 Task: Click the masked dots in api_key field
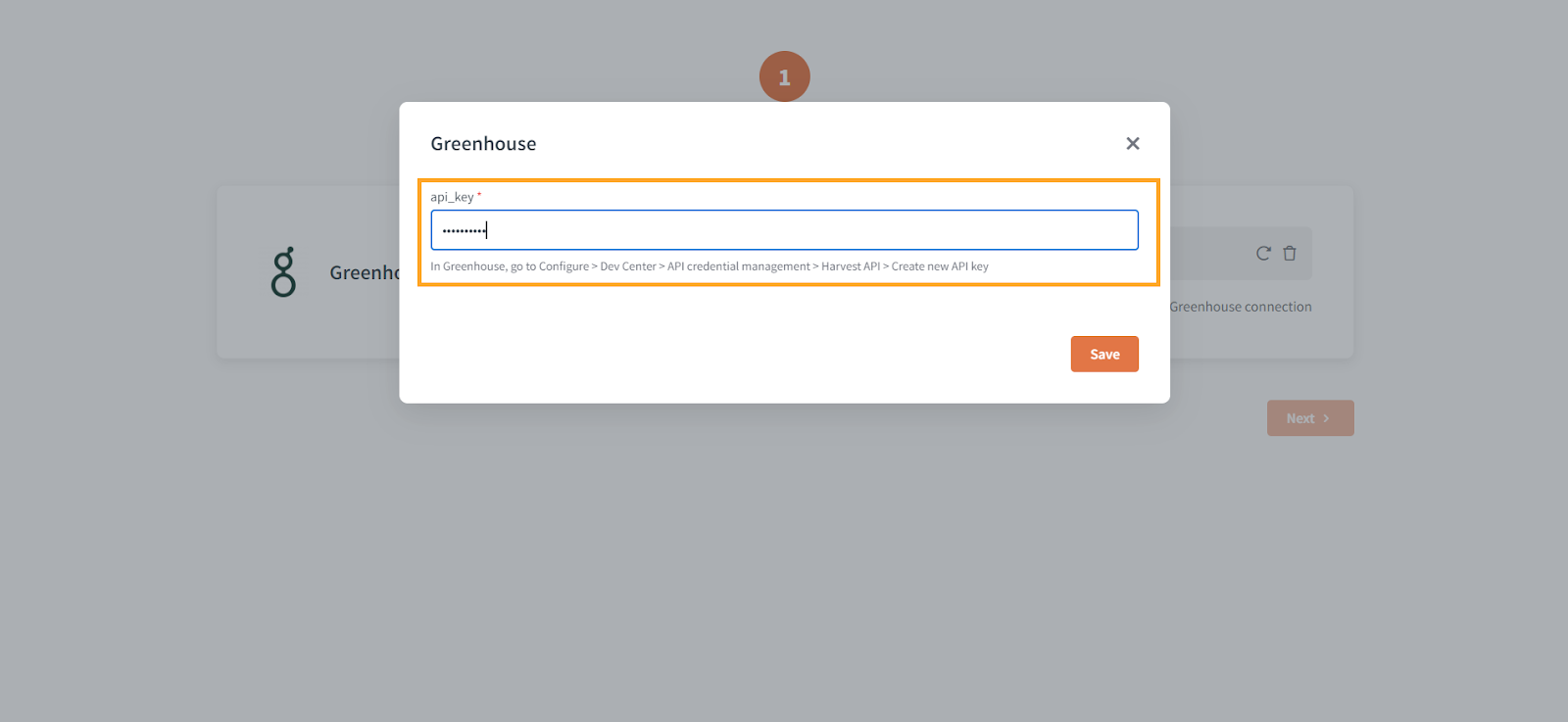click(x=464, y=231)
